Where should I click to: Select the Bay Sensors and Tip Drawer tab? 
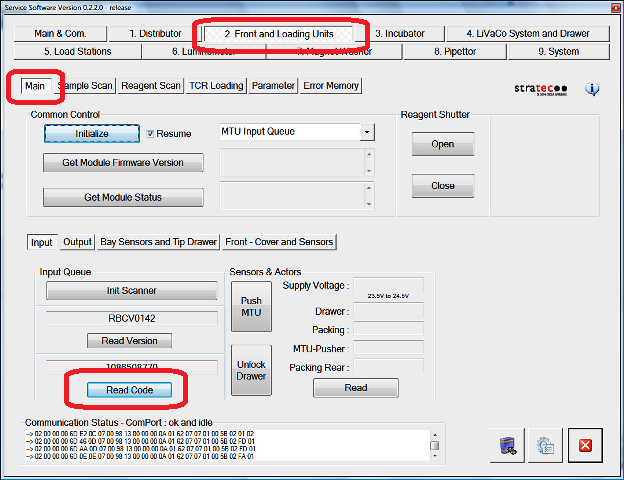coord(158,242)
